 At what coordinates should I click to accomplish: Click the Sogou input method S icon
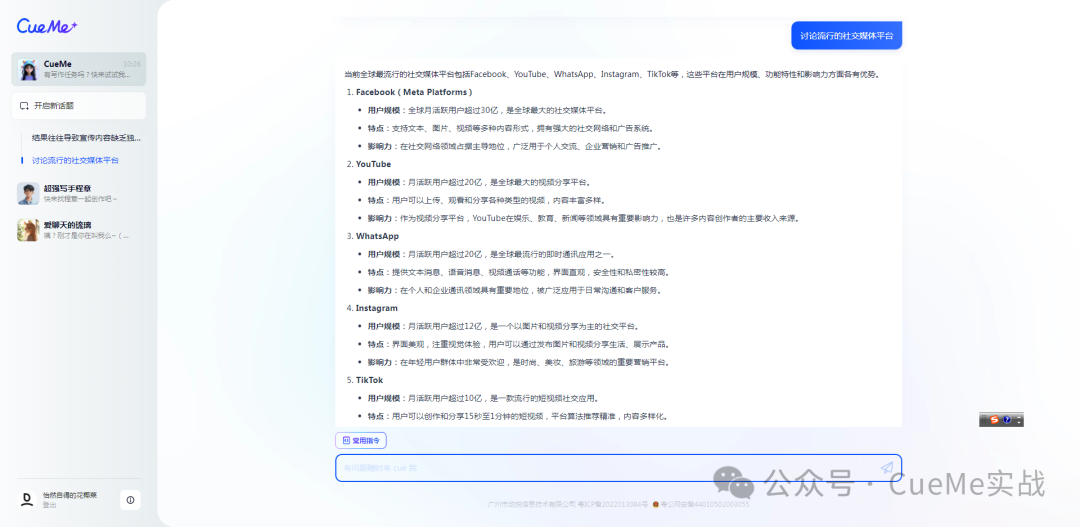pos(994,420)
